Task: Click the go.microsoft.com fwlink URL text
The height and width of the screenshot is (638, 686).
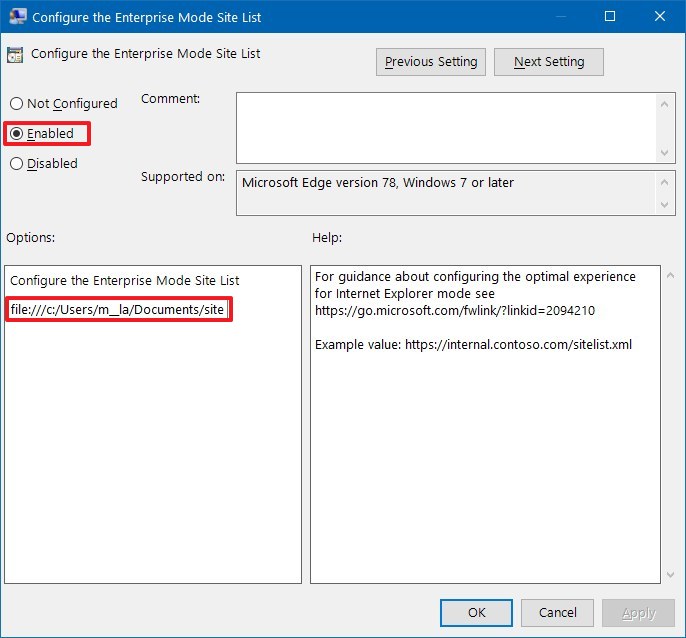Action: pyautogui.click(x=455, y=310)
